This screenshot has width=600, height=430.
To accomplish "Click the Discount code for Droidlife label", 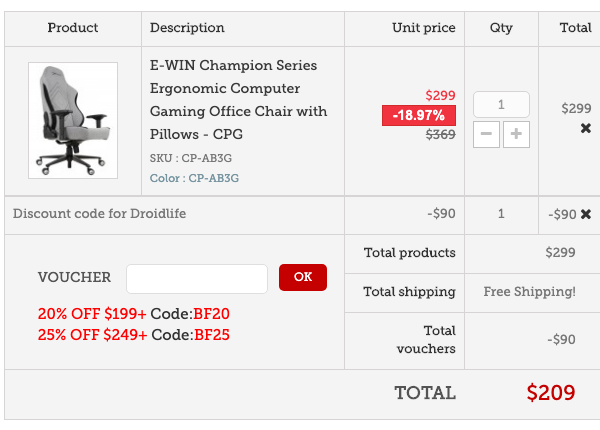I will (99, 214).
